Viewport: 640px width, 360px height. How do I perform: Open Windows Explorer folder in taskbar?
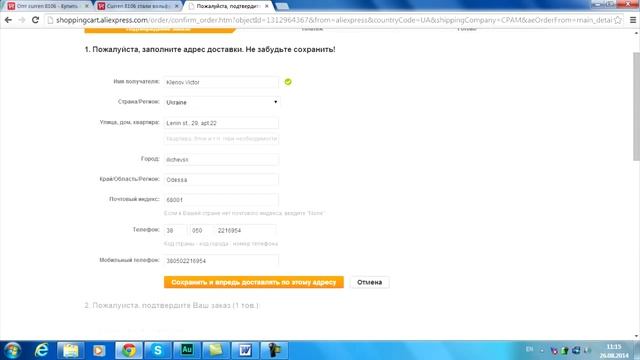71,350
